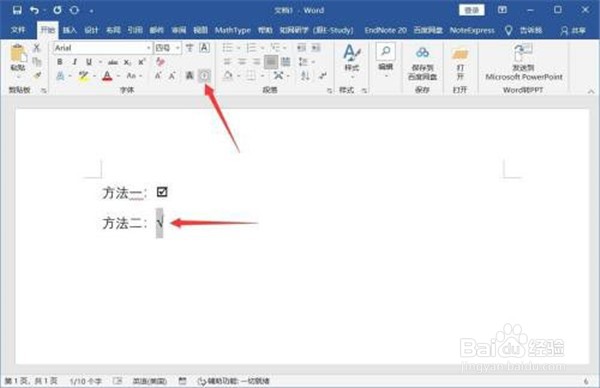The height and width of the screenshot is (388, 600).
Task: Open the Ribbon Display Options icon
Action: [502, 10]
